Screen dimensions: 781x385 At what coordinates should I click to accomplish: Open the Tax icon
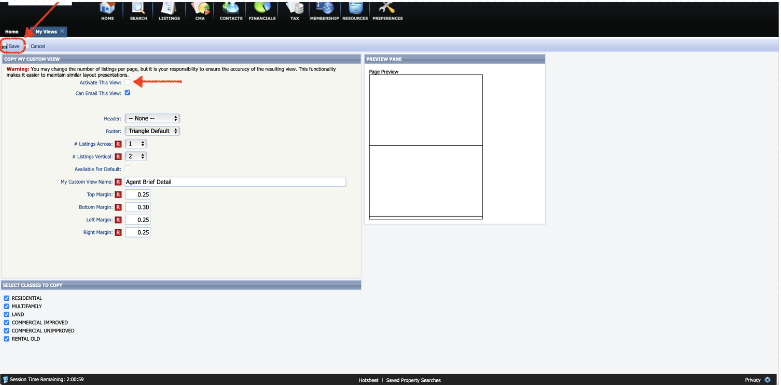pyautogui.click(x=294, y=7)
